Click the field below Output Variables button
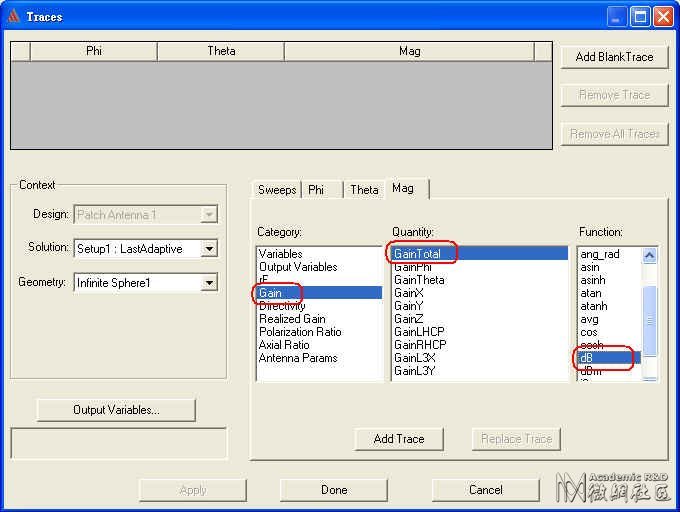The image size is (680, 512). [x=118, y=443]
